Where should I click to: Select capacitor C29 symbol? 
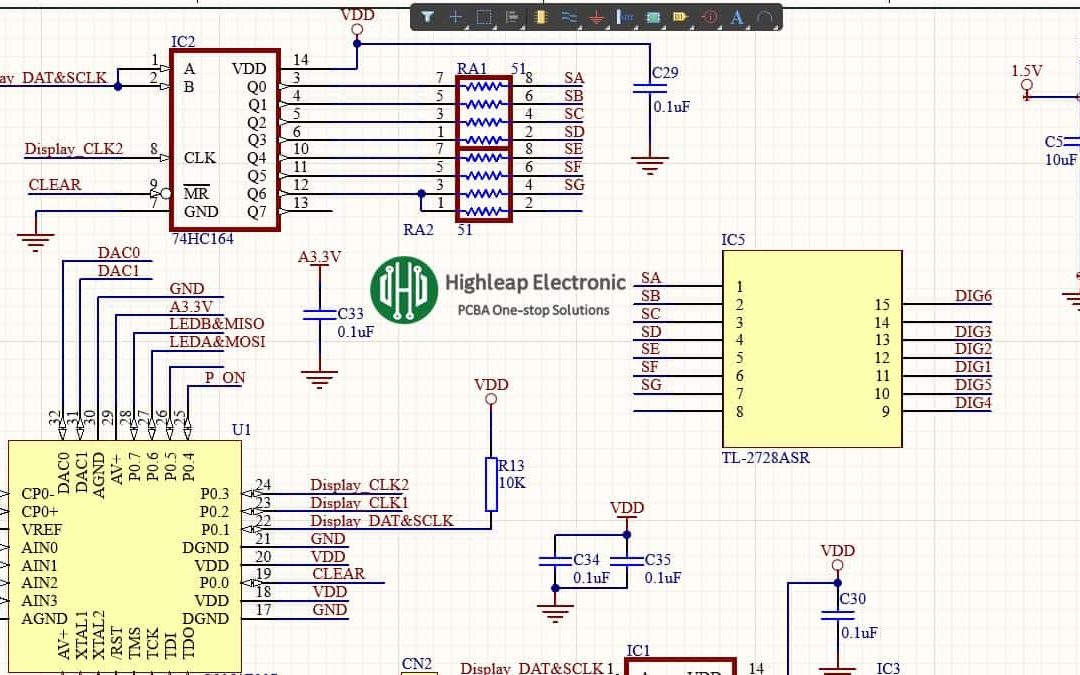(x=650, y=88)
